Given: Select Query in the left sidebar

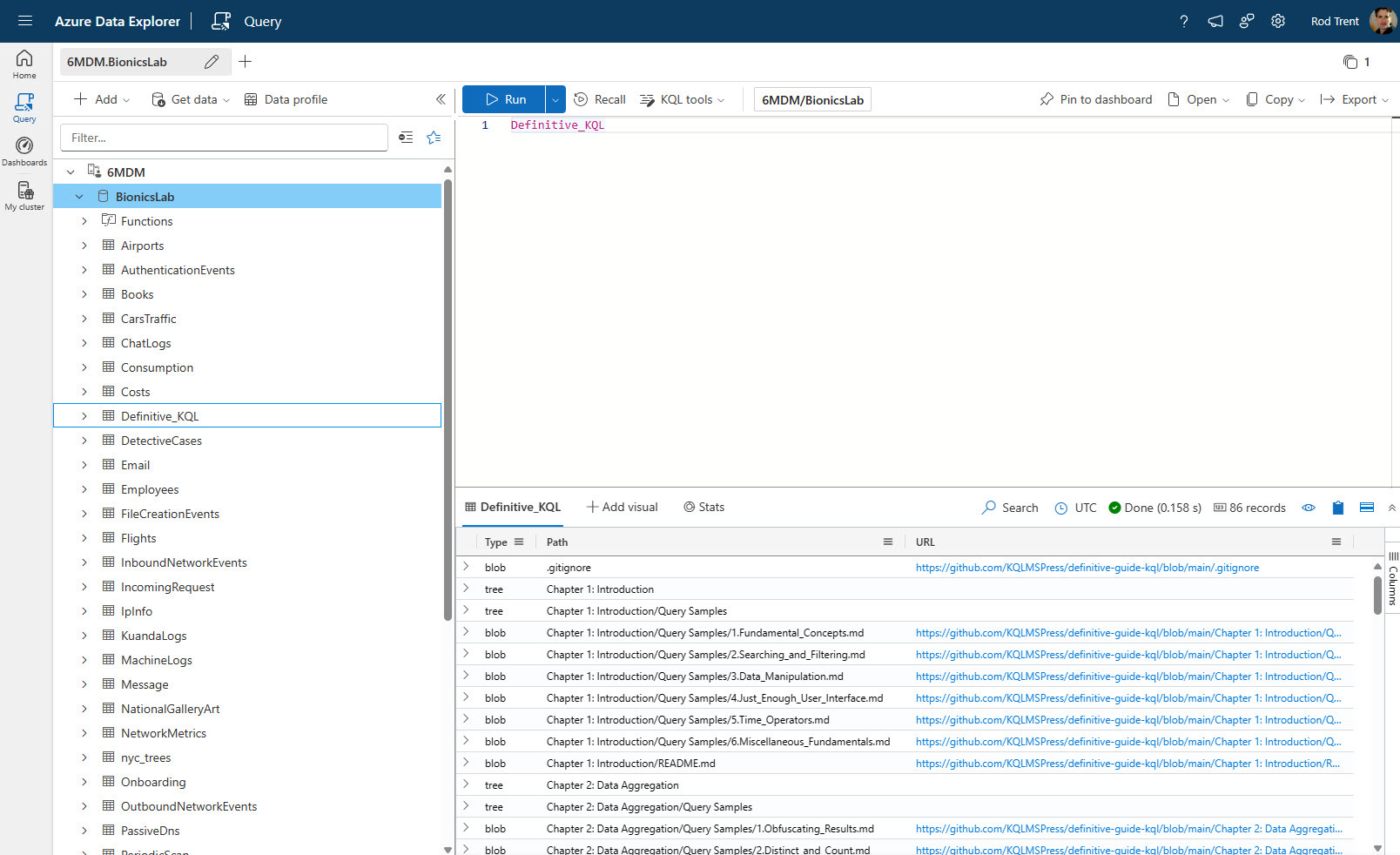Looking at the screenshot, I should (x=24, y=108).
